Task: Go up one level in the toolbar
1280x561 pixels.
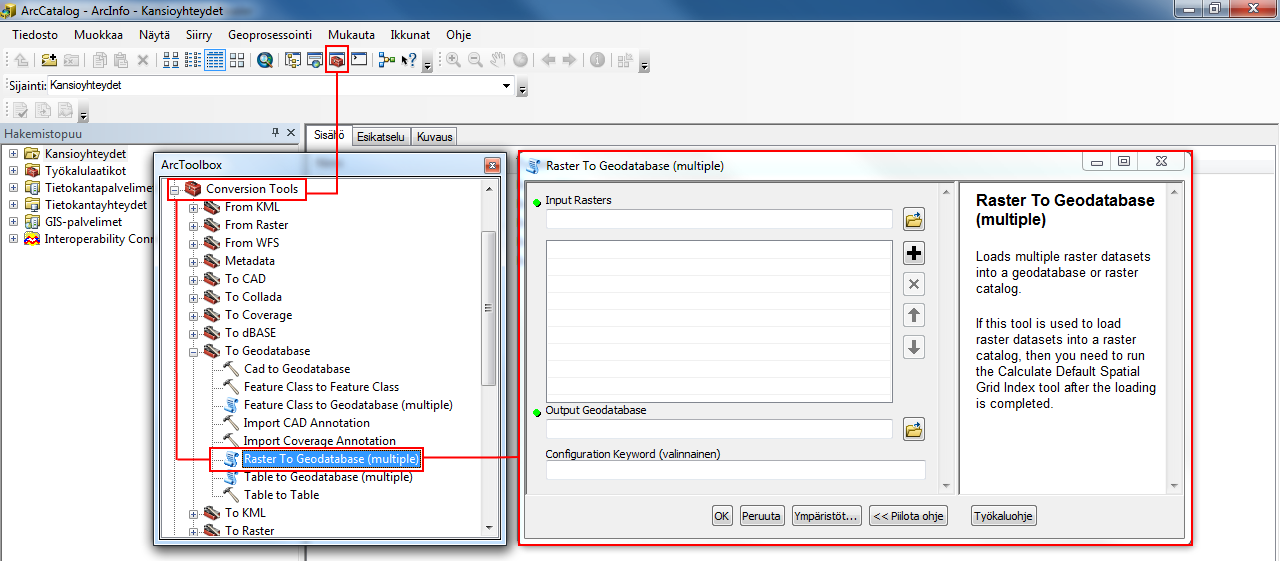Action: pos(21,60)
